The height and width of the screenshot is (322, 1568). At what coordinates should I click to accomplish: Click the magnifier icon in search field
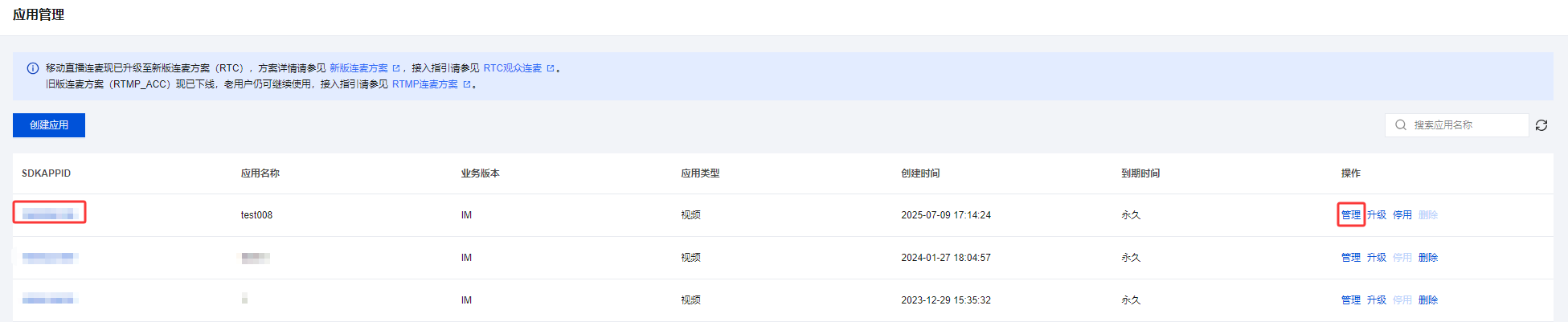1401,125
